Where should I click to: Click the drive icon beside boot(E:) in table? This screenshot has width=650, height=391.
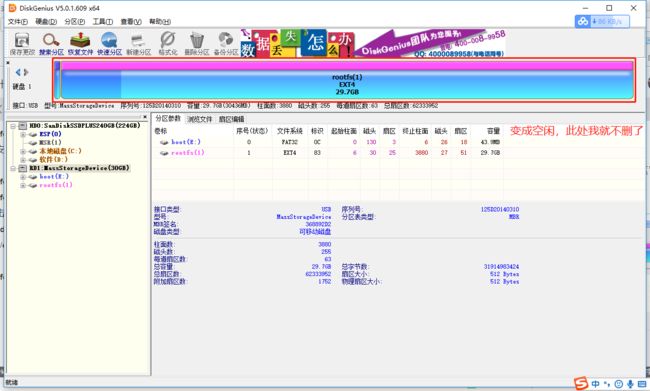pos(164,142)
